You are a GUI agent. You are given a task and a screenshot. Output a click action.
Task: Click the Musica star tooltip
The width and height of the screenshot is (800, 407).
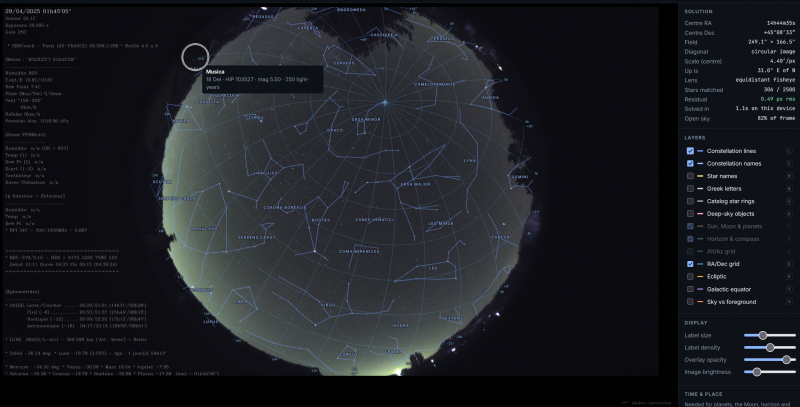[x=262, y=79]
